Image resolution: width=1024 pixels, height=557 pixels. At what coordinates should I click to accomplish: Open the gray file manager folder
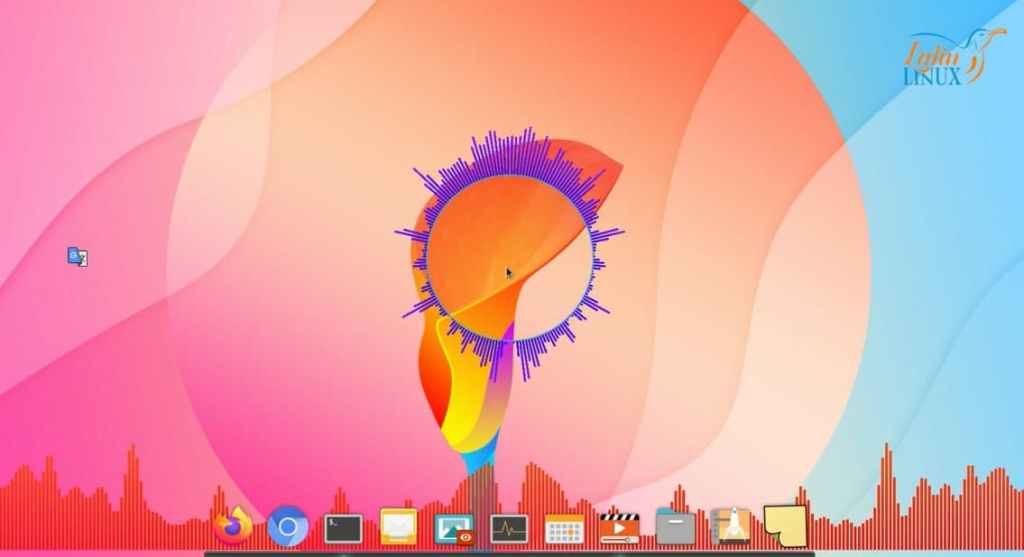pos(675,526)
